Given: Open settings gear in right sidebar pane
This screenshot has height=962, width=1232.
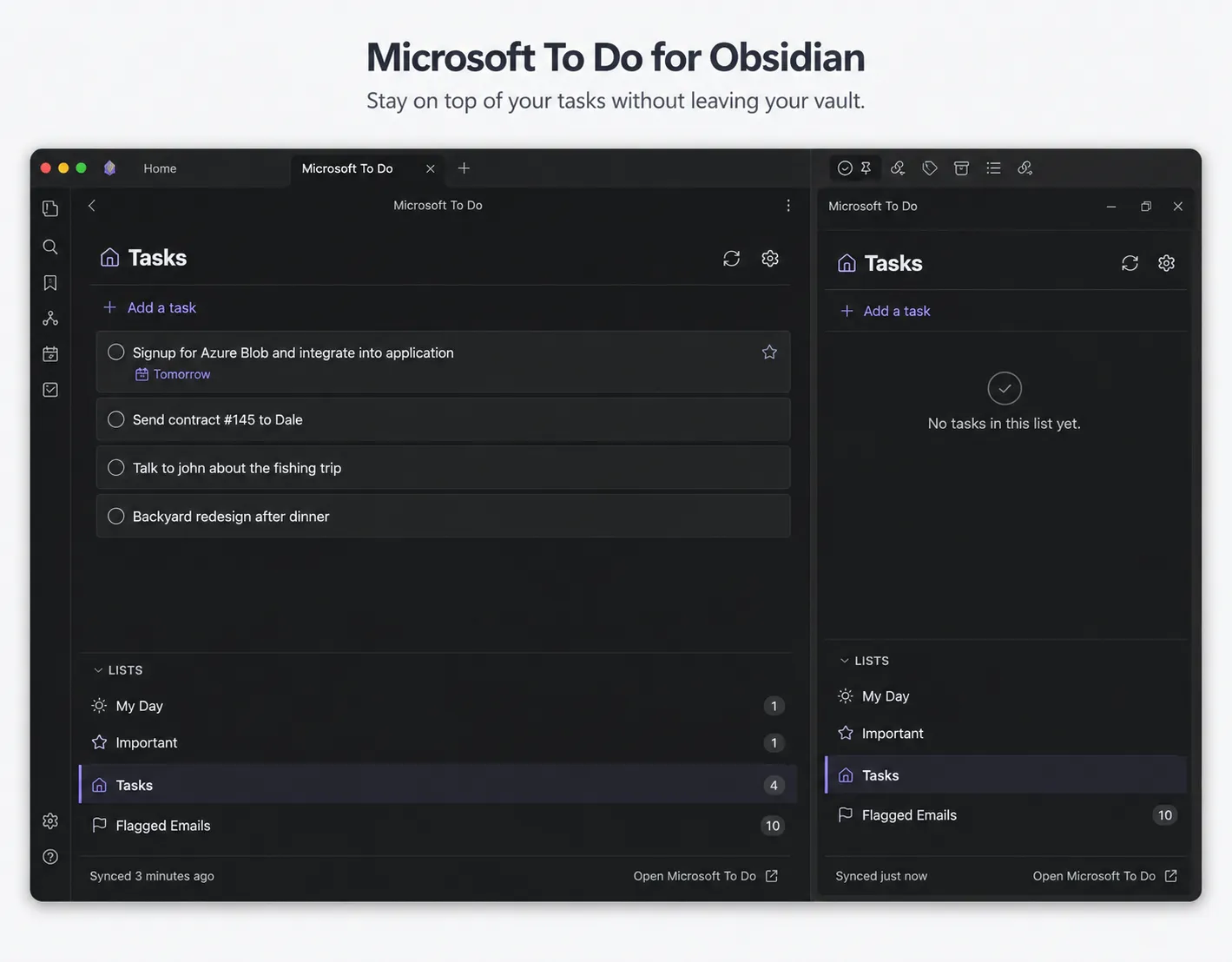Looking at the screenshot, I should 1166,263.
